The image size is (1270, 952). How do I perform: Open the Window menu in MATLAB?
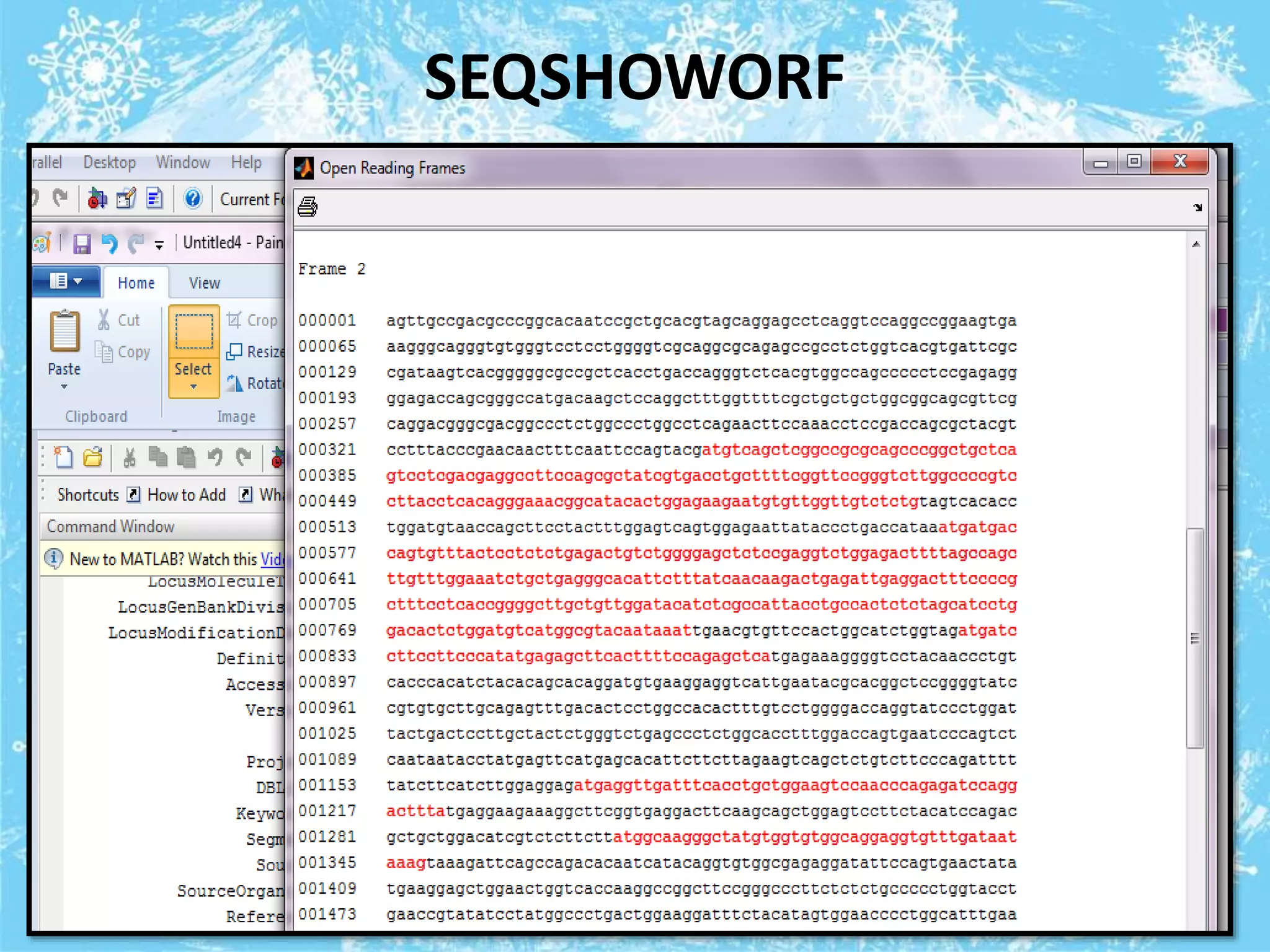click(183, 162)
